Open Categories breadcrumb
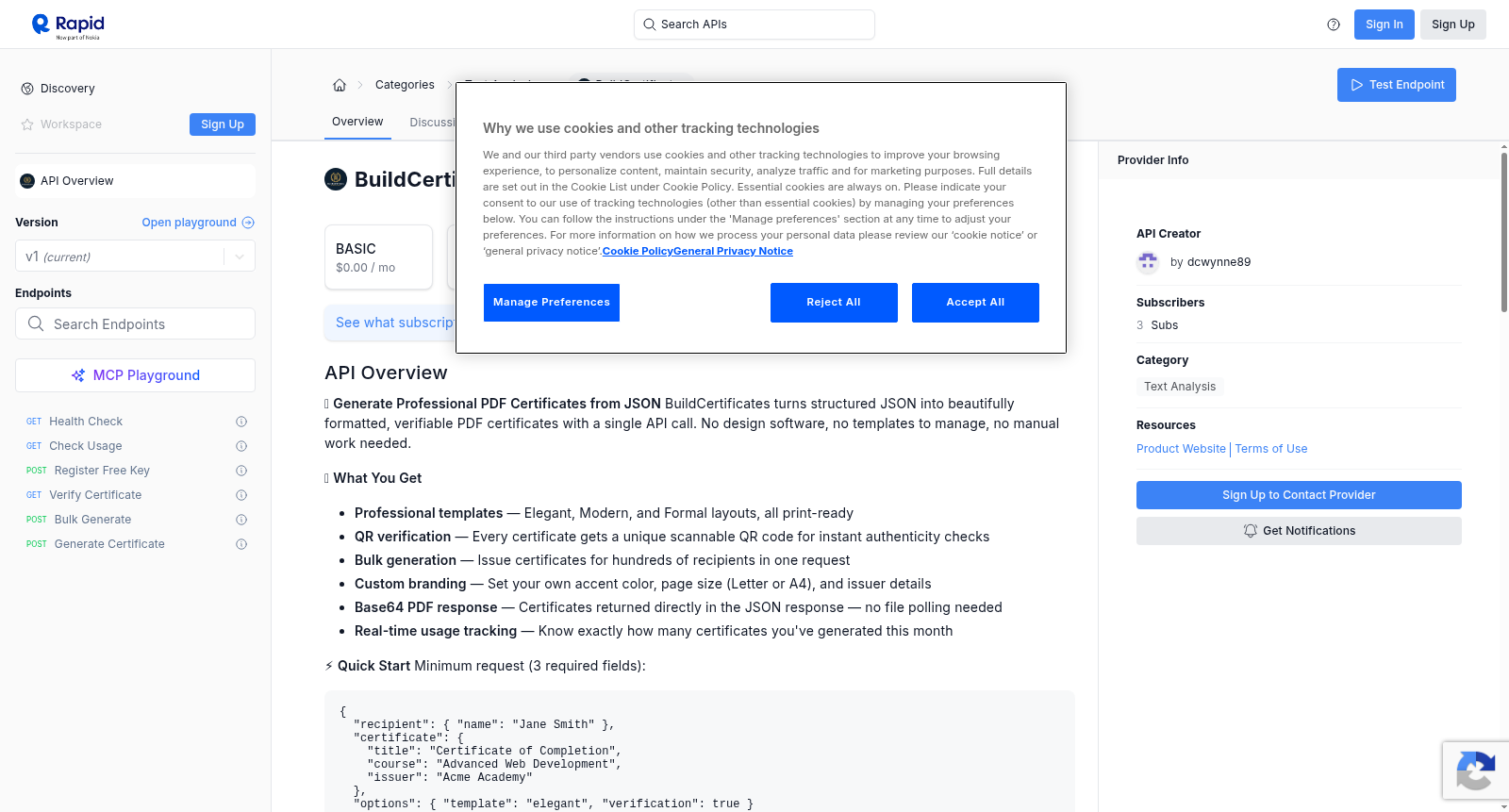 point(405,85)
